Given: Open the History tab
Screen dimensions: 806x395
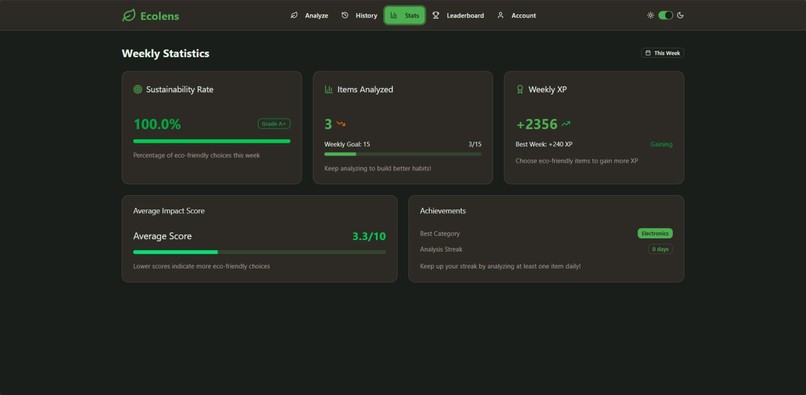Looking at the screenshot, I should pos(359,15).
